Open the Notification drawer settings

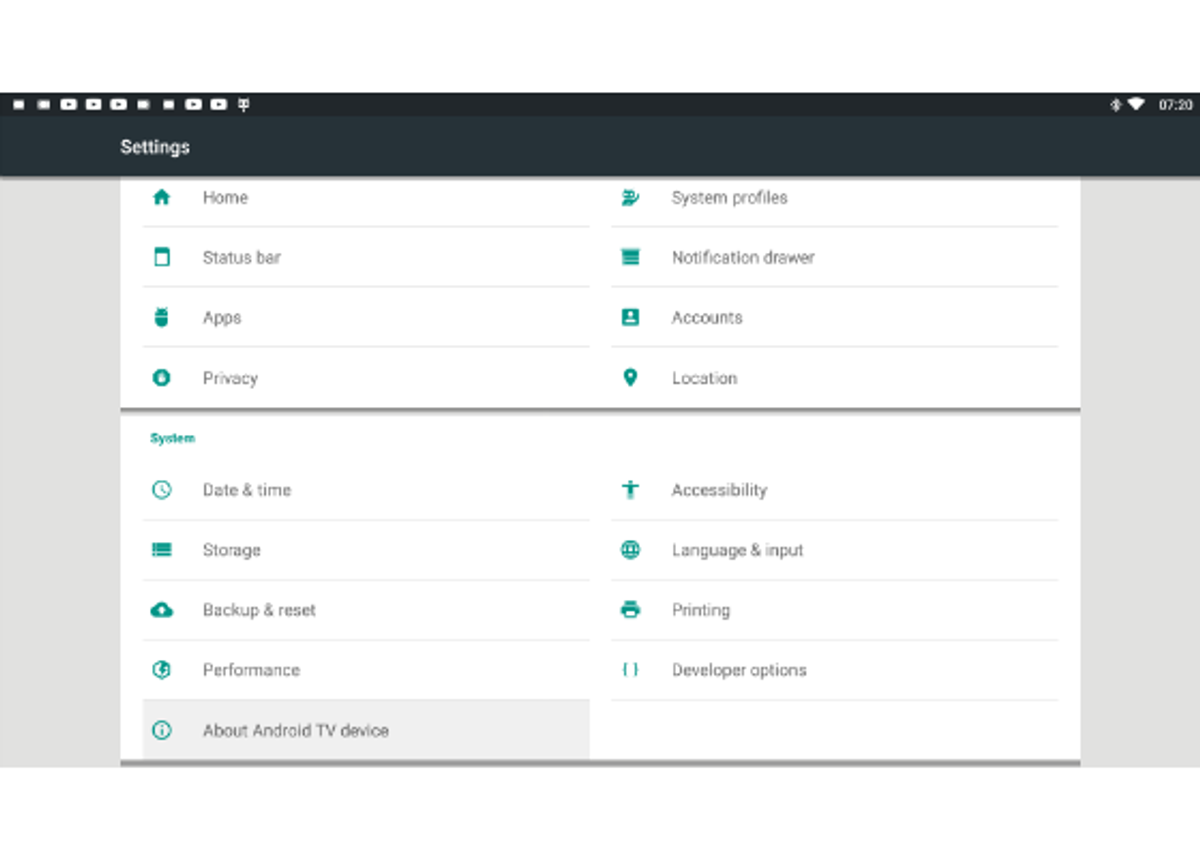tap(742, 257)
